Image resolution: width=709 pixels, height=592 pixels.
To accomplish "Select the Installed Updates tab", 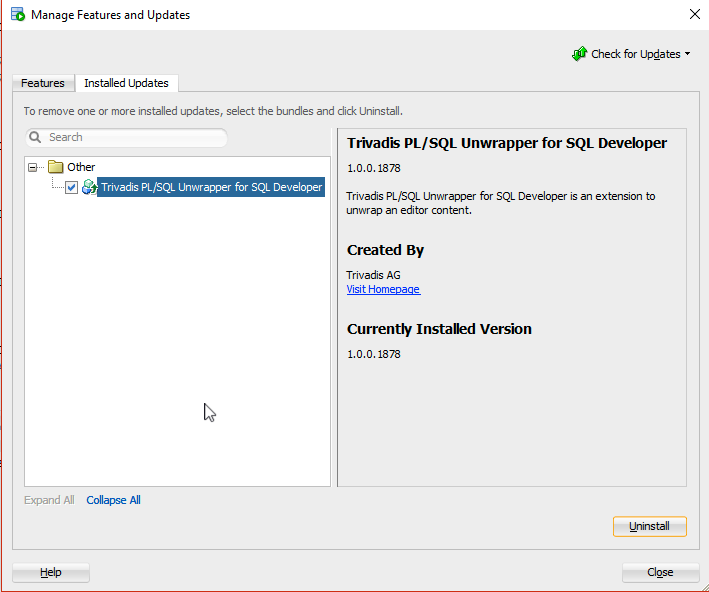I will tap(127, 83).
